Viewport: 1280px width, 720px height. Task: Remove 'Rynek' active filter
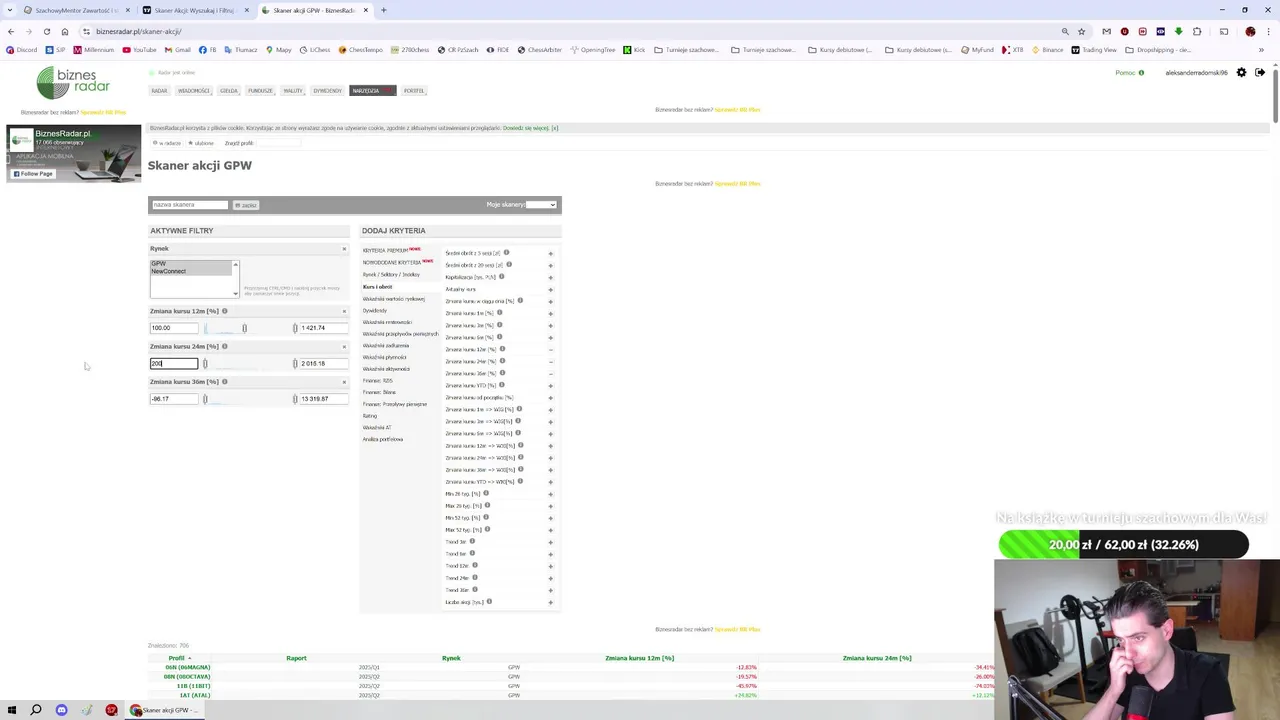(344, 249)
